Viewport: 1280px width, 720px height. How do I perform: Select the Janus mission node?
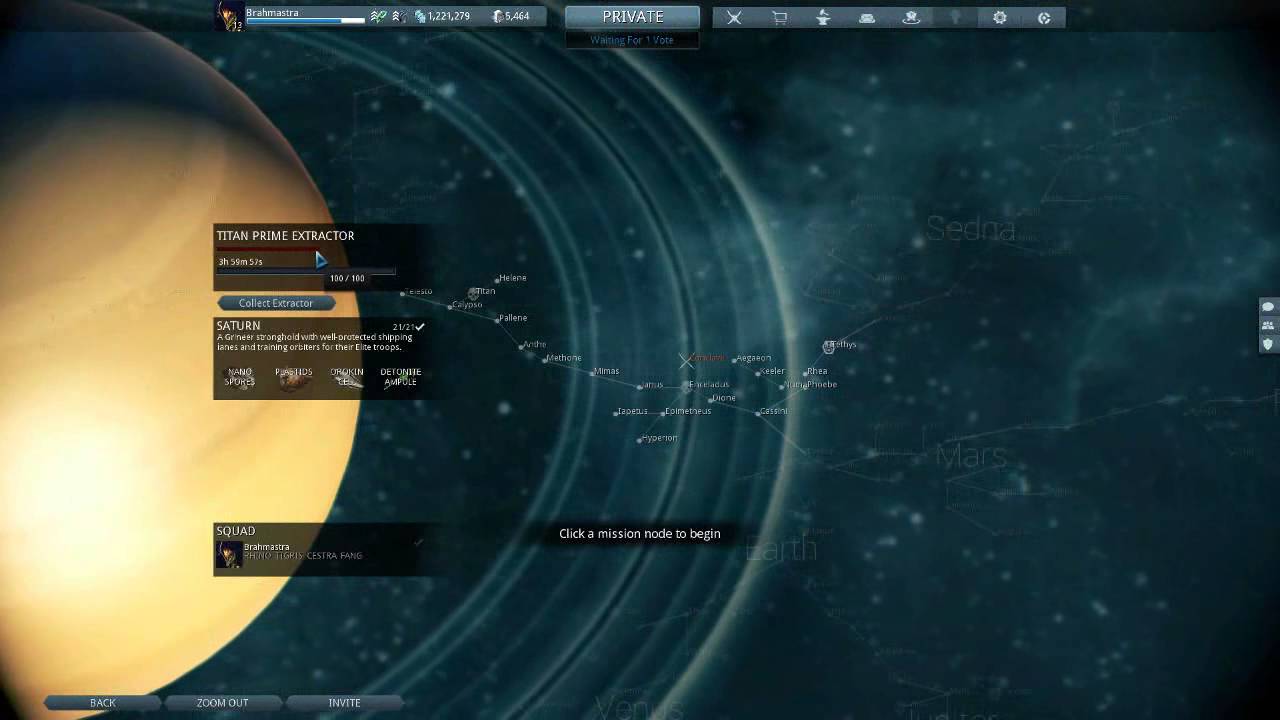[639, 386]
